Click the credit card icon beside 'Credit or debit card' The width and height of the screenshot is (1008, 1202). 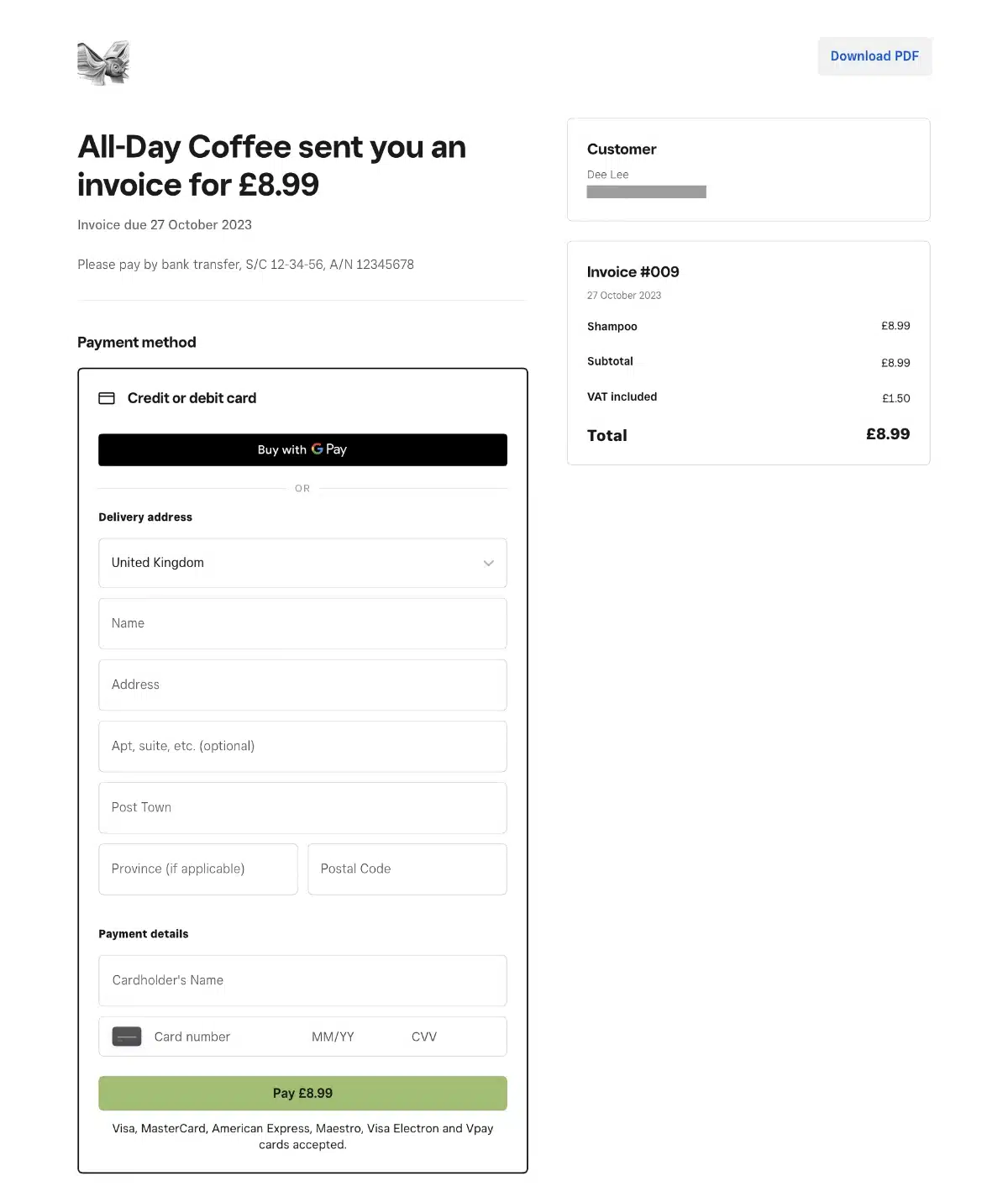coord(108,398)
